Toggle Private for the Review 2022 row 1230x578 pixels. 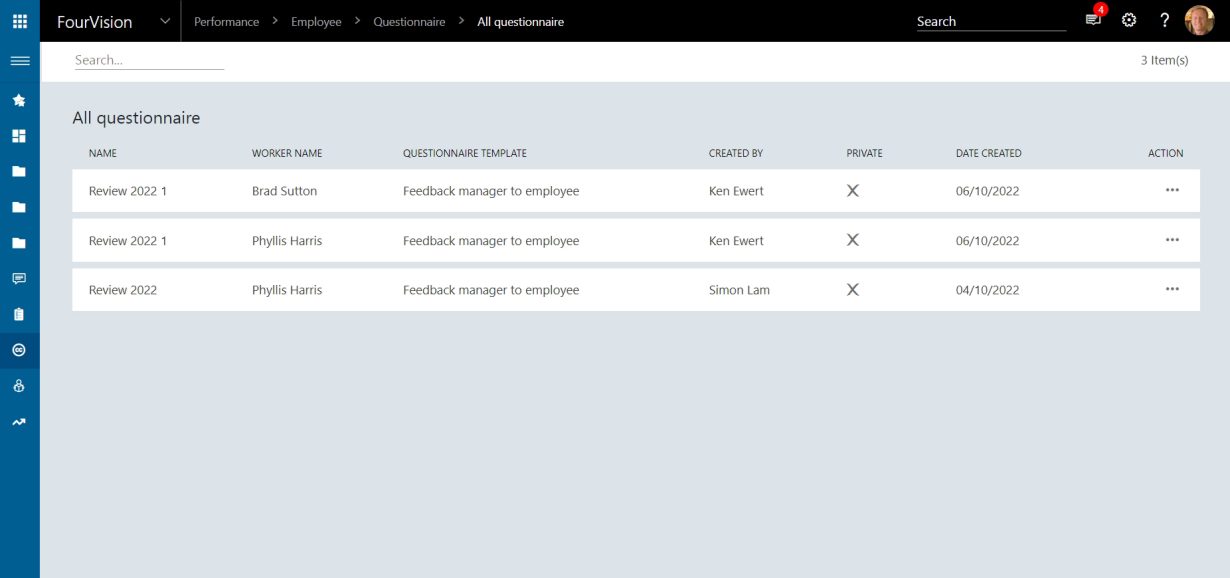point(852,289)
